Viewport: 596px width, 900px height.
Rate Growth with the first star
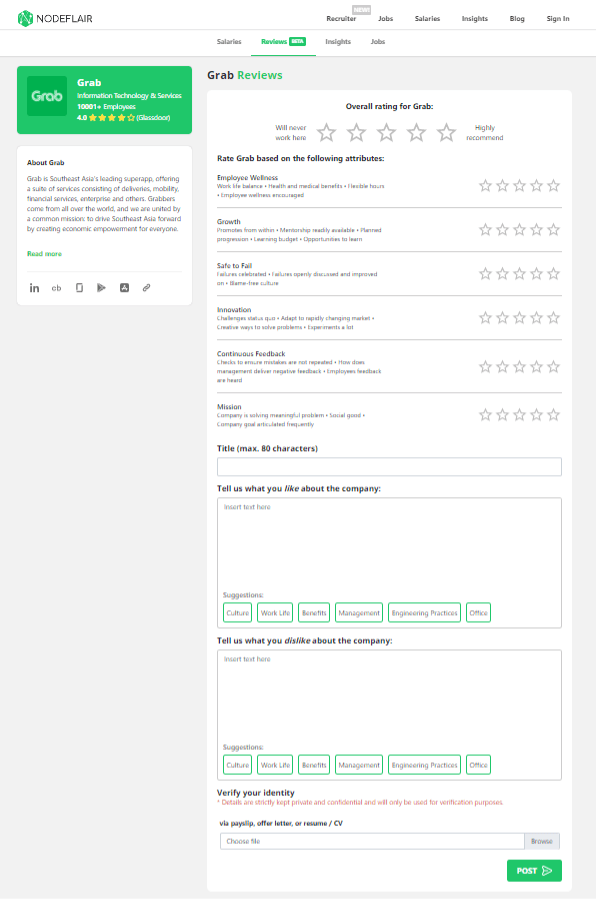(x=485, y=230)
